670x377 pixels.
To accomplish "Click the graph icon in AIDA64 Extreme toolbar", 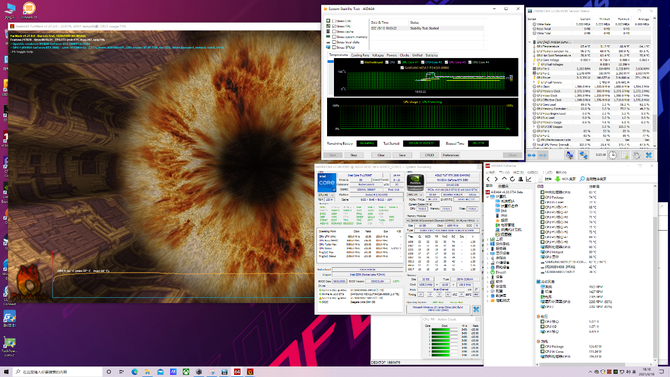I will [x=529, y=179].
